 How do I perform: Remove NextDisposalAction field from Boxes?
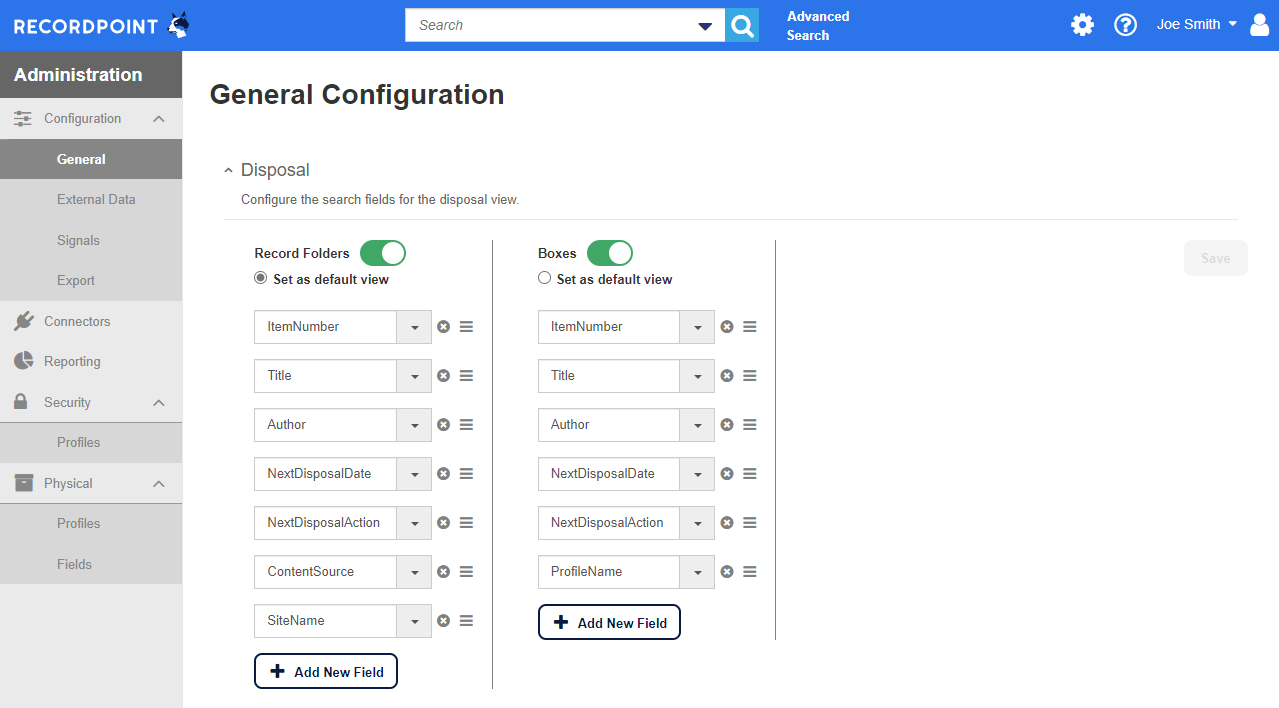[x=727, y=523]
